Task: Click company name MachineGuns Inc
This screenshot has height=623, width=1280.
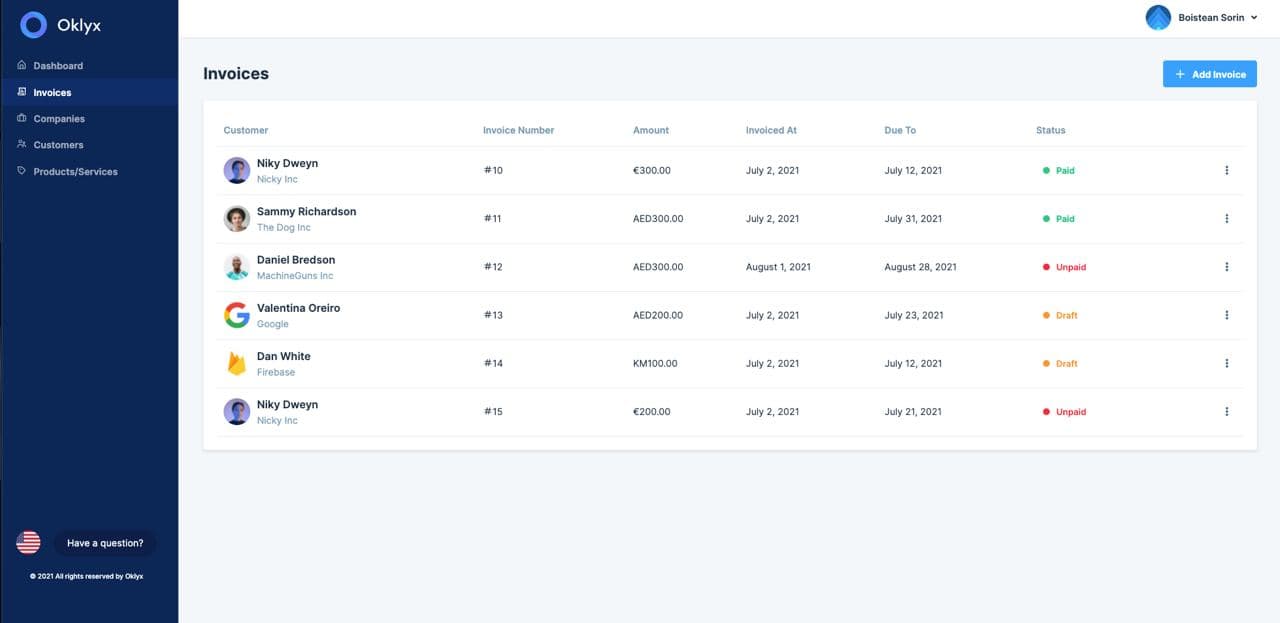Action: pos(295,275)
